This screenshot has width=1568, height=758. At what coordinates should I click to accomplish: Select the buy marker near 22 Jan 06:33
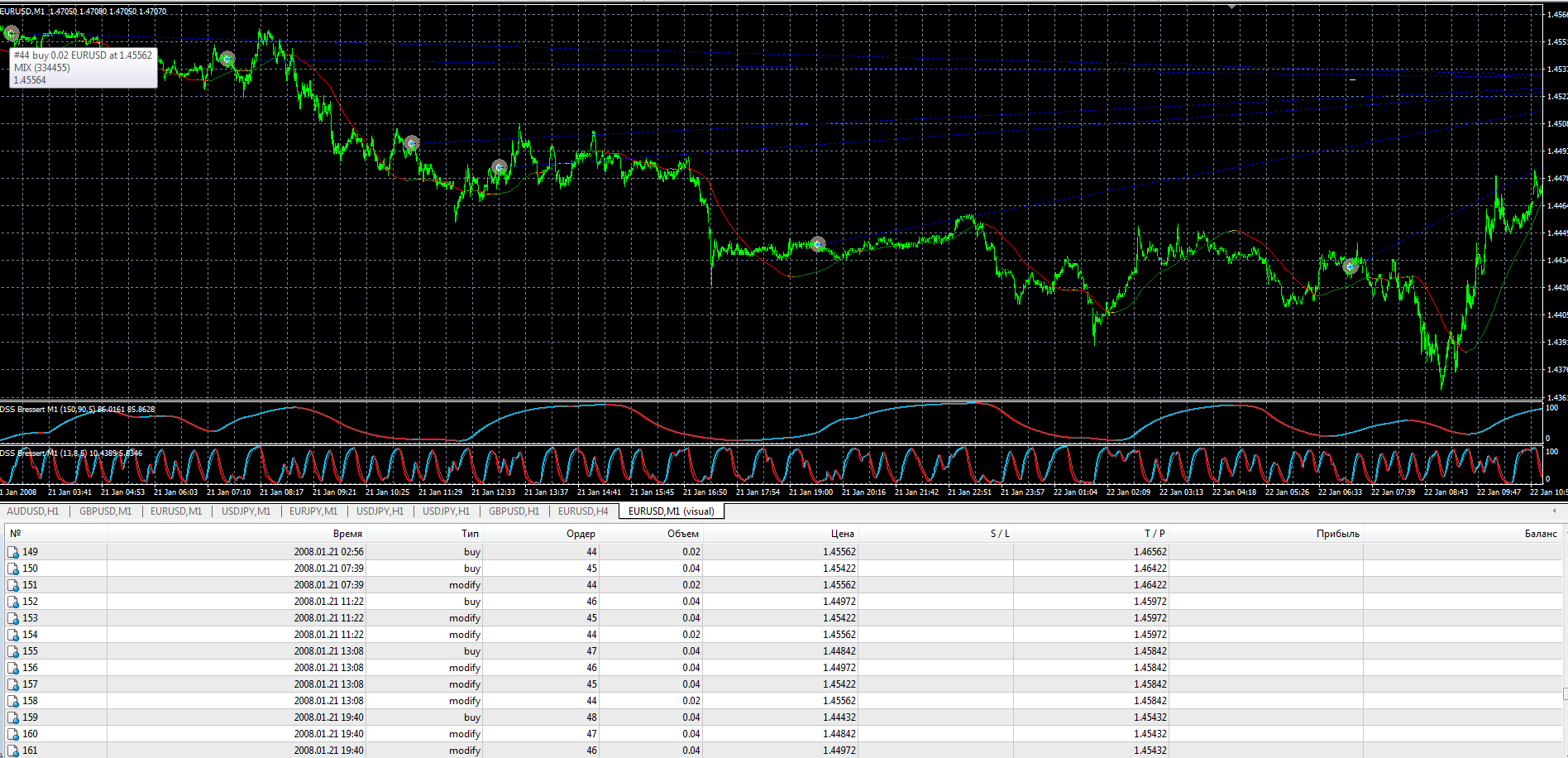1350,266
